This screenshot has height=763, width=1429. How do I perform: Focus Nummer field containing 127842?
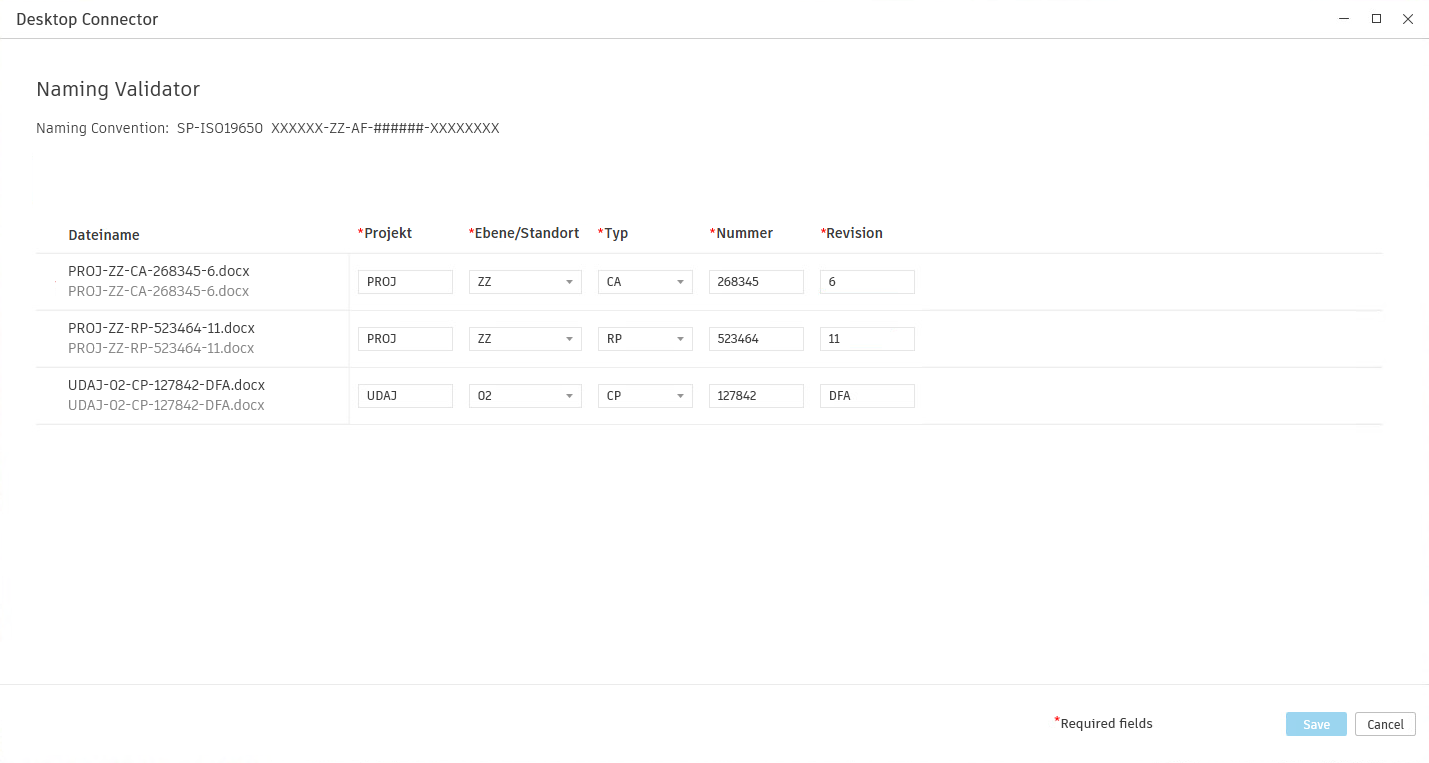(756, 396)
